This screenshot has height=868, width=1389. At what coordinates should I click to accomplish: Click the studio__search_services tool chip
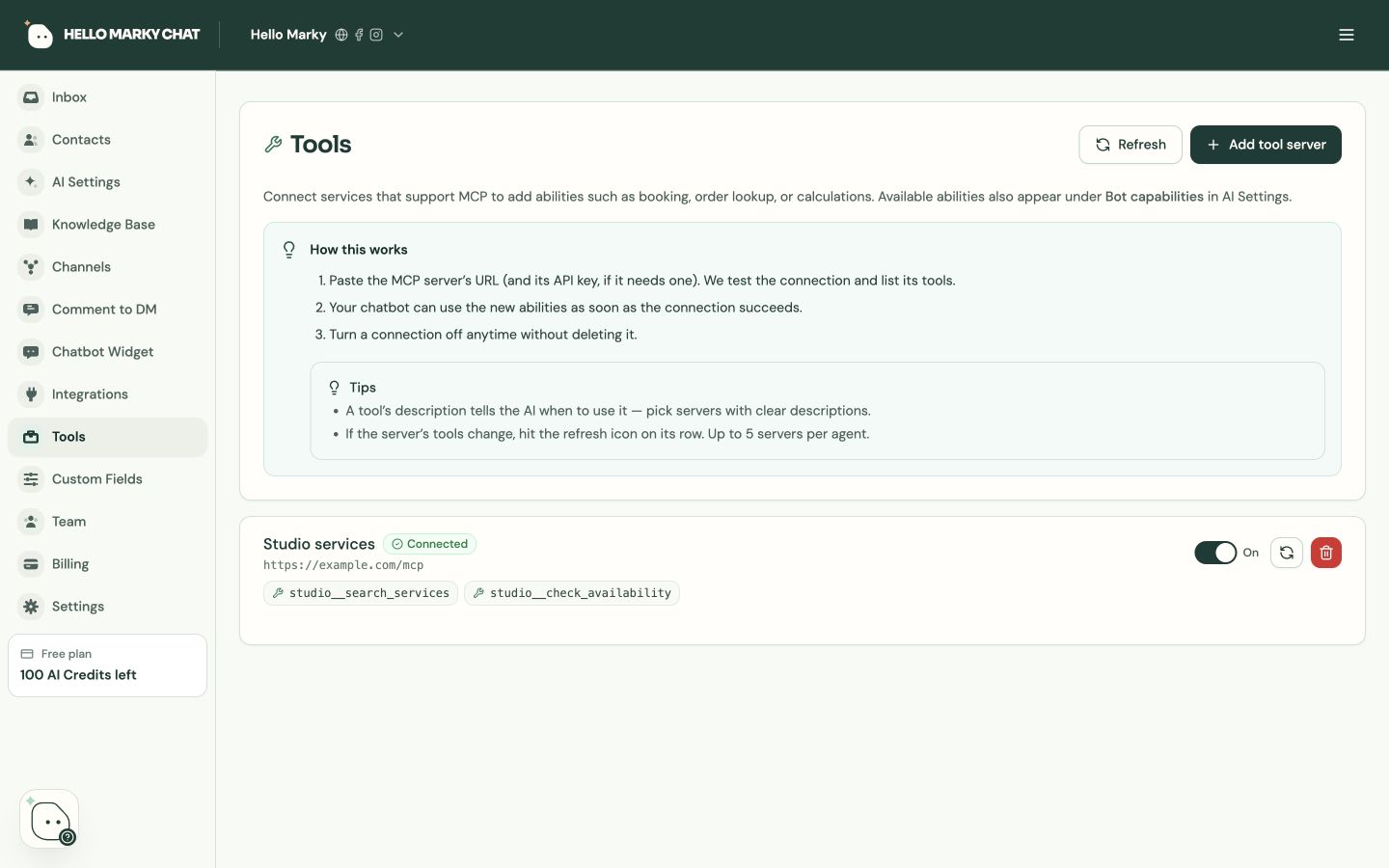click(361, 593)
